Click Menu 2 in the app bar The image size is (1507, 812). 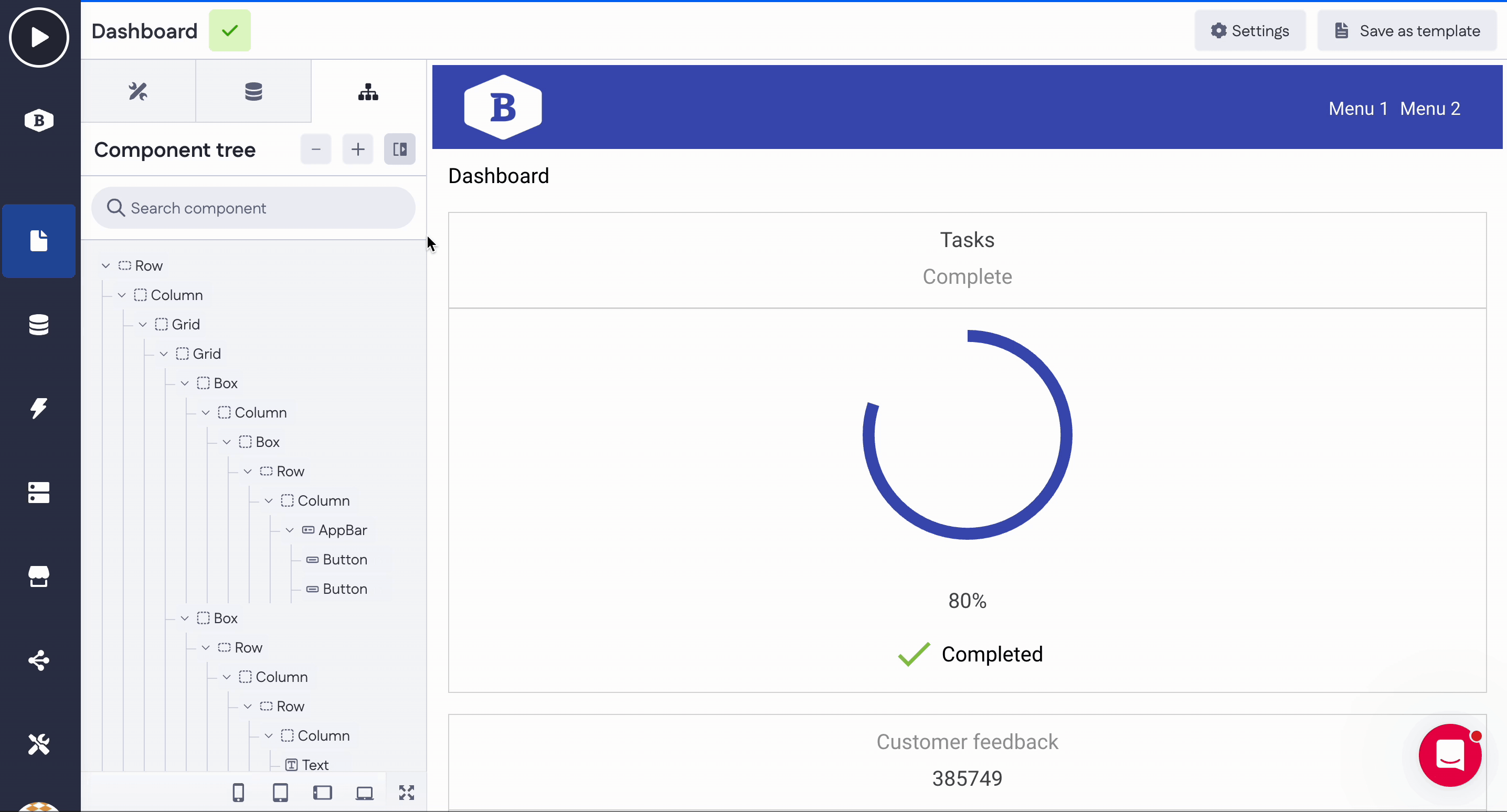tap(1430, 108)
